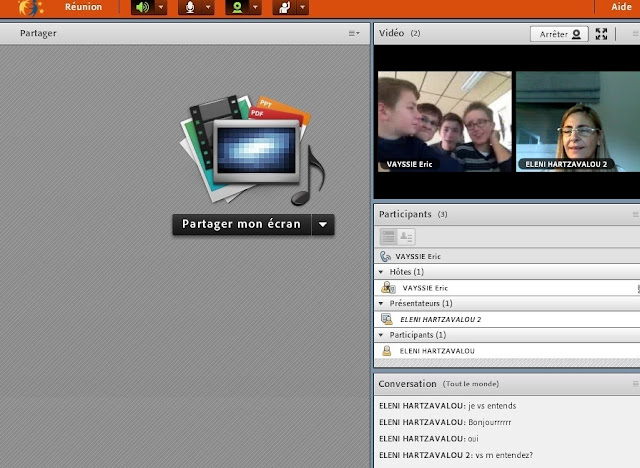Collapse the Participants (1) group
Image resolution: width=640 pixels, height=468 pixels.
pos(381,335)
